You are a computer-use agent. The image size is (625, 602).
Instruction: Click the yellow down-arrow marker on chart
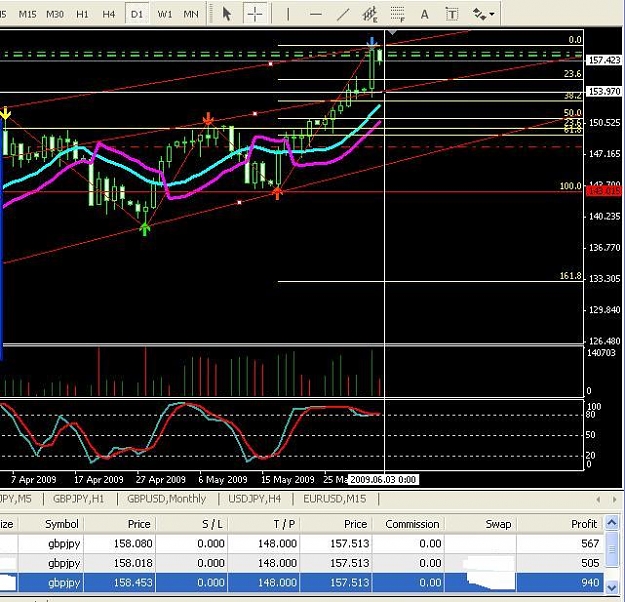tap(5, 114)
